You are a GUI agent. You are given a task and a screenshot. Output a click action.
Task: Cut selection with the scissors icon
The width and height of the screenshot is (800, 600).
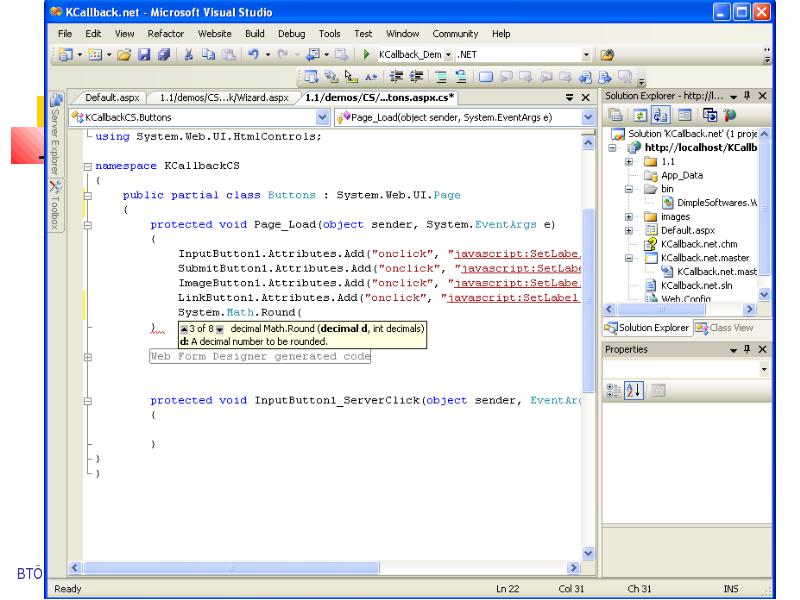click(189, 55)
